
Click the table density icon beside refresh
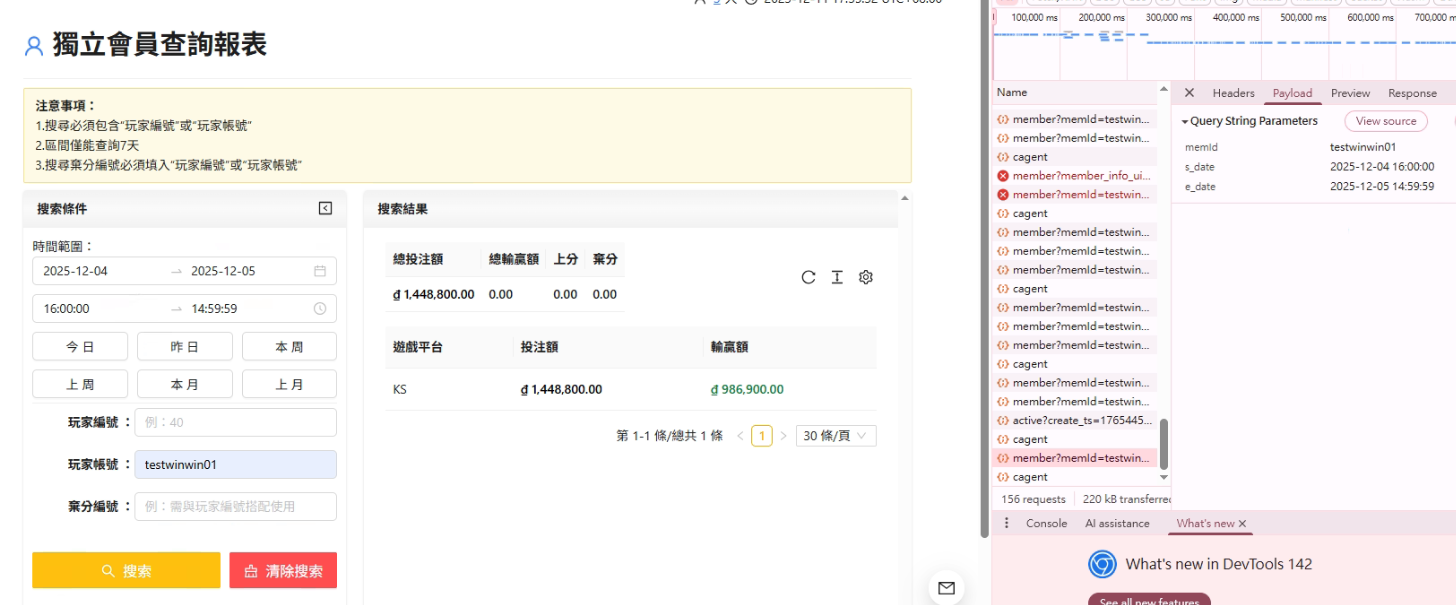(x=837, y=277)
